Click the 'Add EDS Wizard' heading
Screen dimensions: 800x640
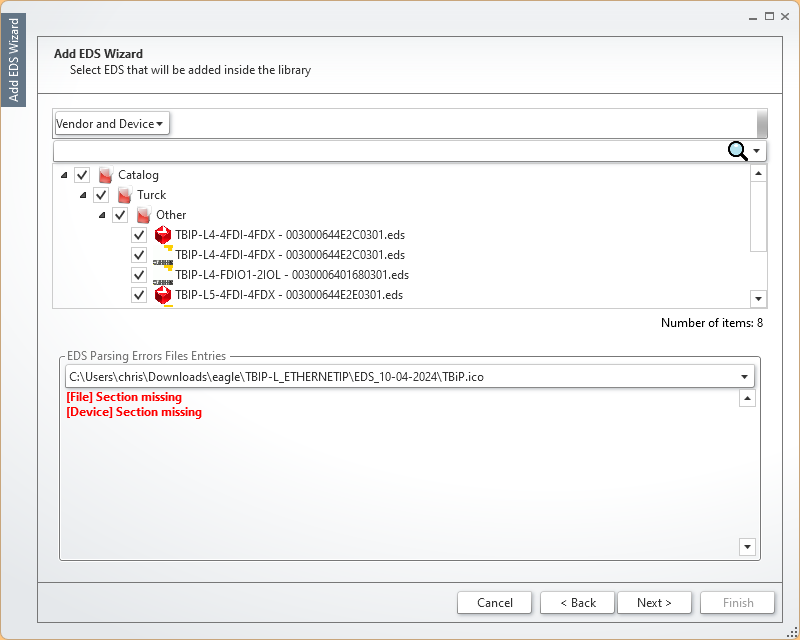click(x=98, y=54)
